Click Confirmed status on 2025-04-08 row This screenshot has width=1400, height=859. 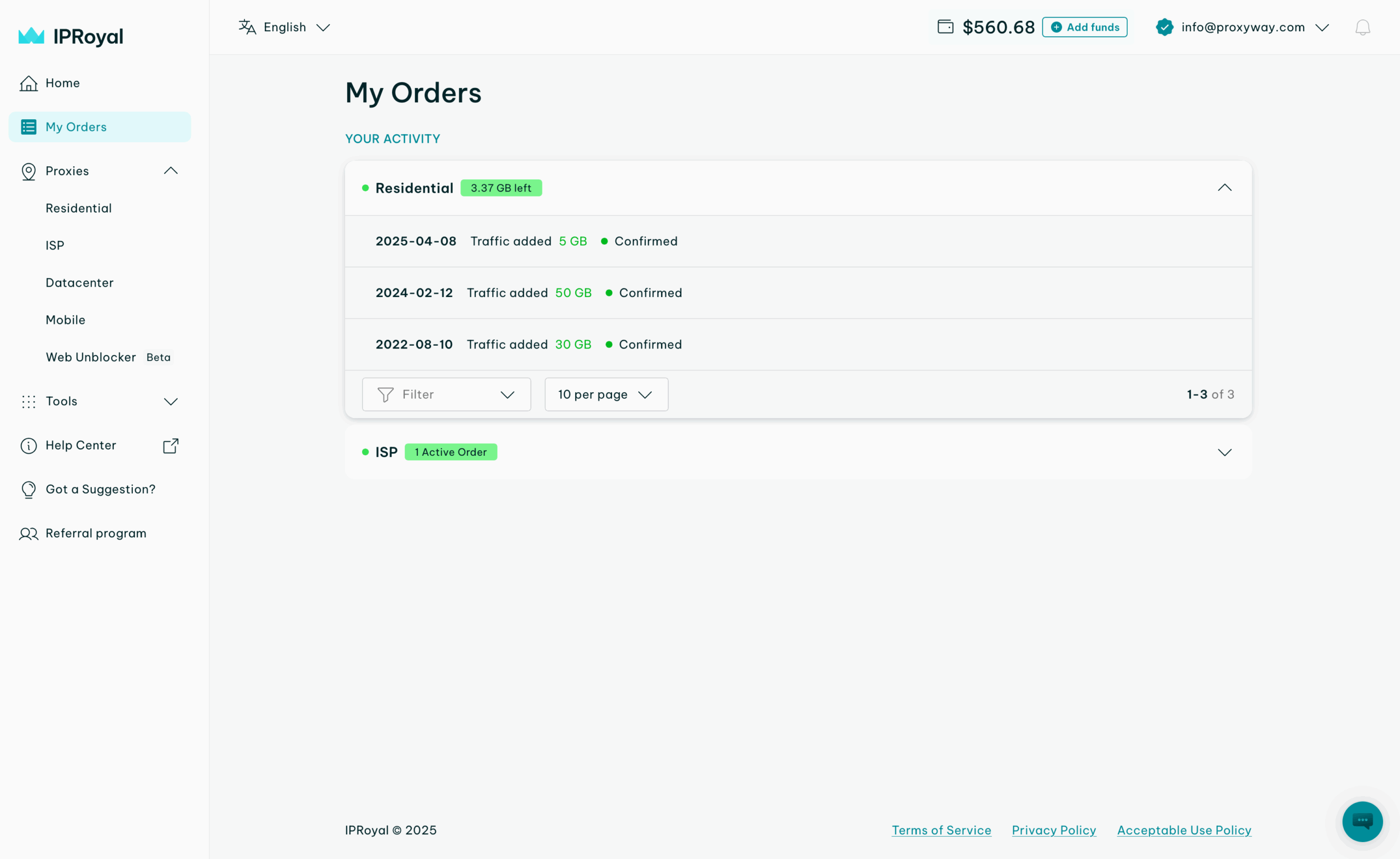[645, 241]
